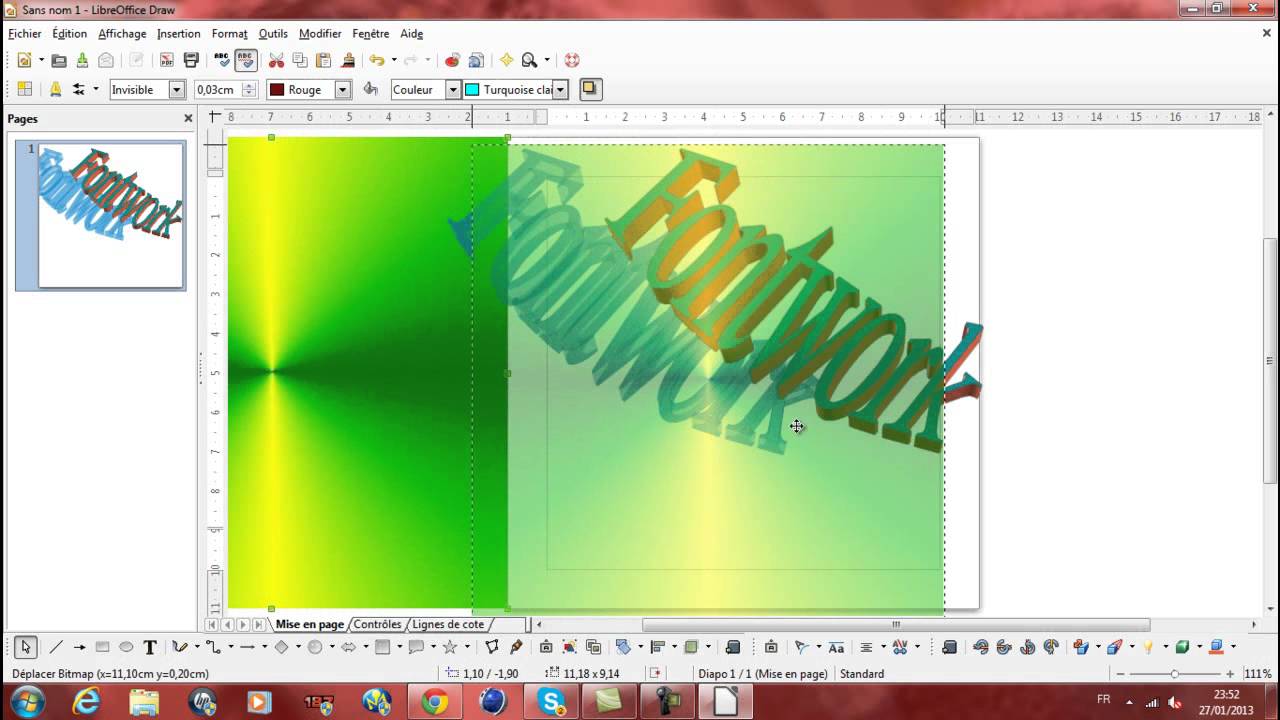The width and height of the screenshot is (1280, 720).
Task: Toggle automatic spell checking
Action: click(246, 60)
